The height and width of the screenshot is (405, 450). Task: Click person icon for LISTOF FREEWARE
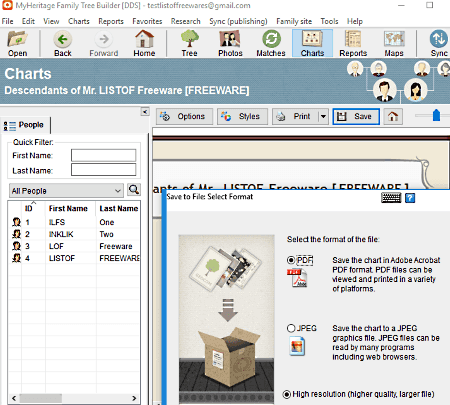pos(16,258)
